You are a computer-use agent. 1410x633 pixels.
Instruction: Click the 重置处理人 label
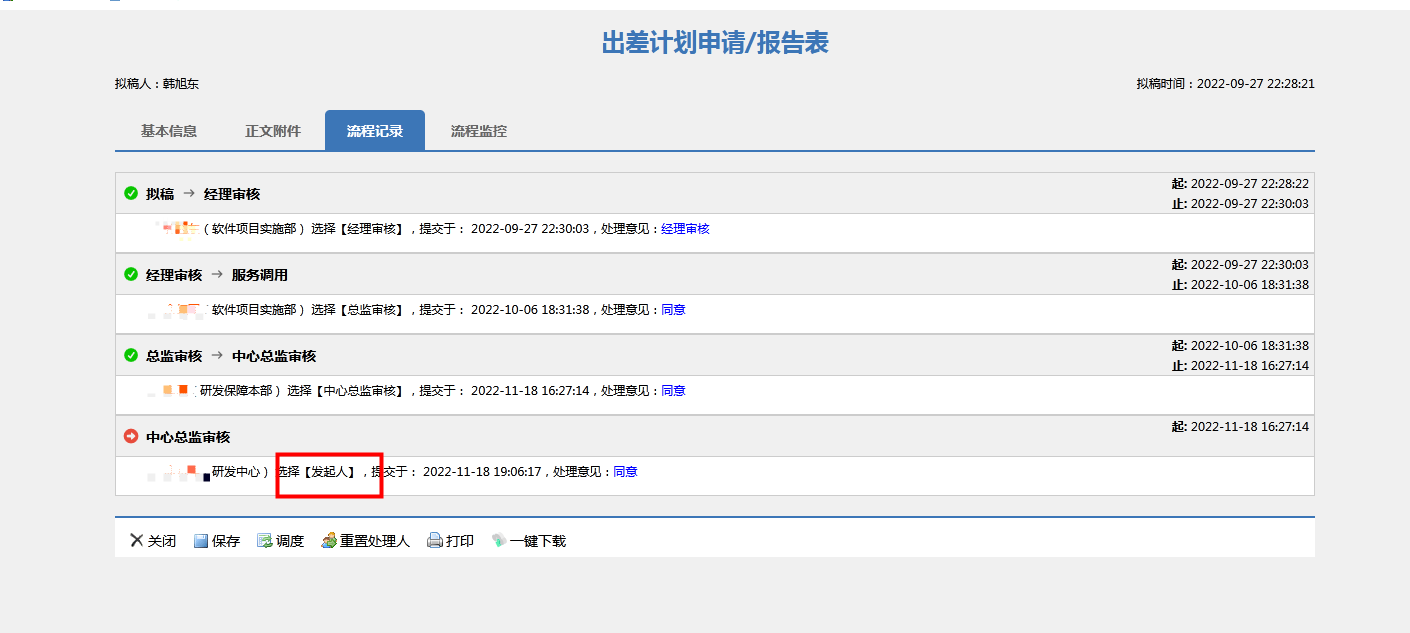tap(375, 541)
